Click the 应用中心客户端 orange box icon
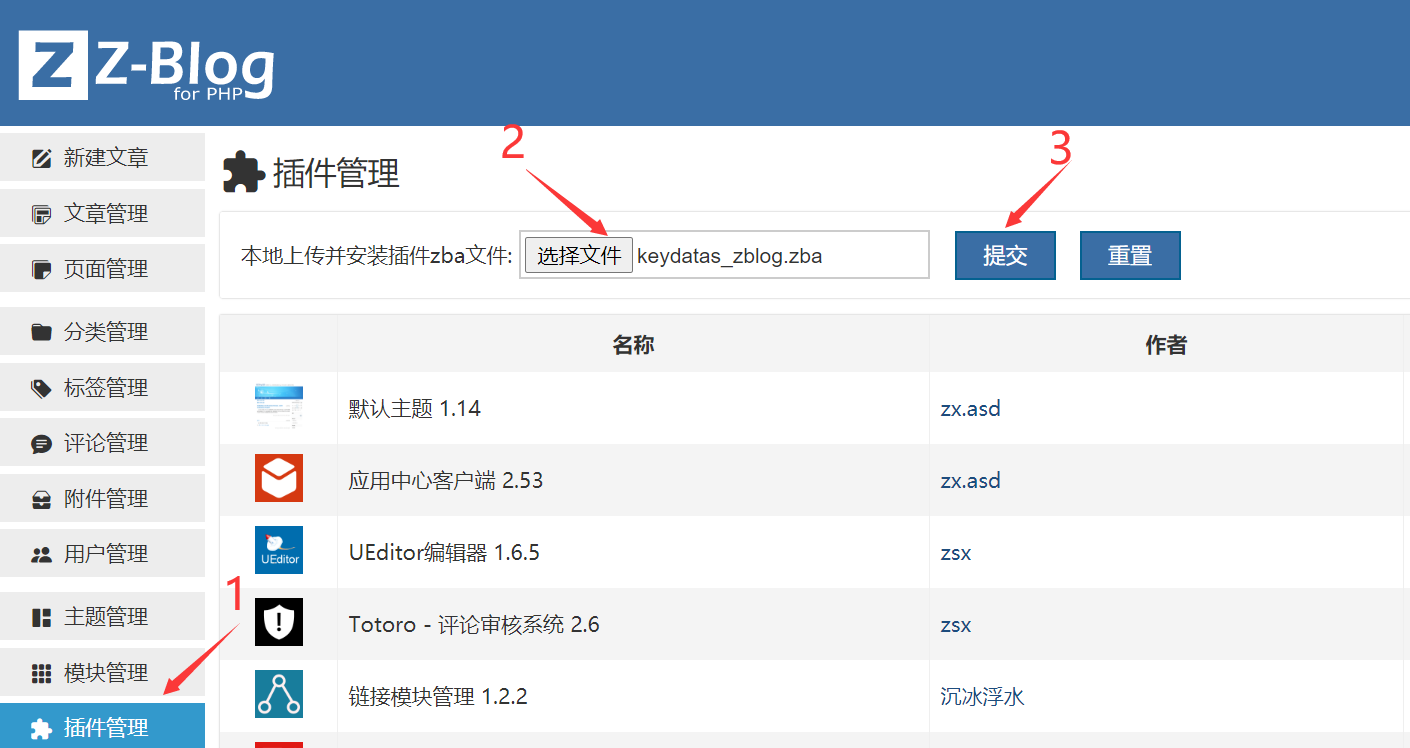Screen dimensions: 1410x748 [x=279, y=478]
